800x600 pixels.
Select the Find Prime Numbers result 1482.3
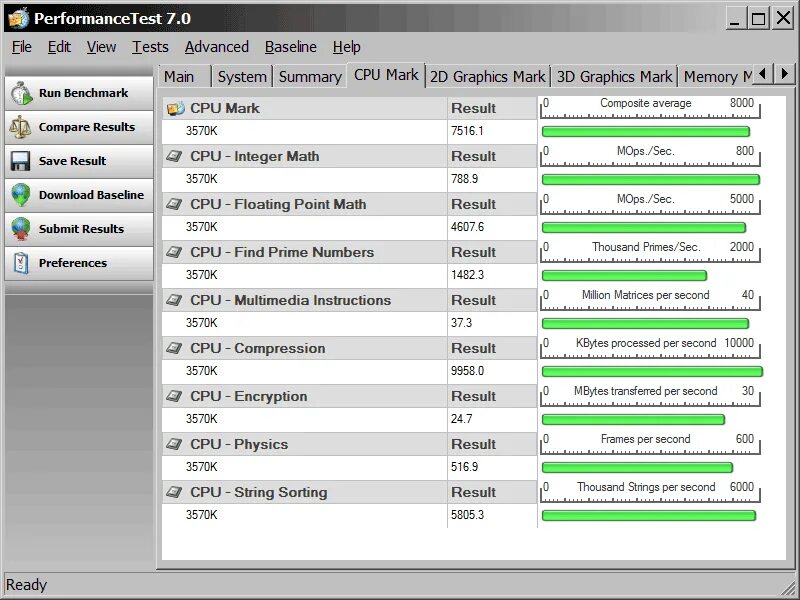click(467, 275)
